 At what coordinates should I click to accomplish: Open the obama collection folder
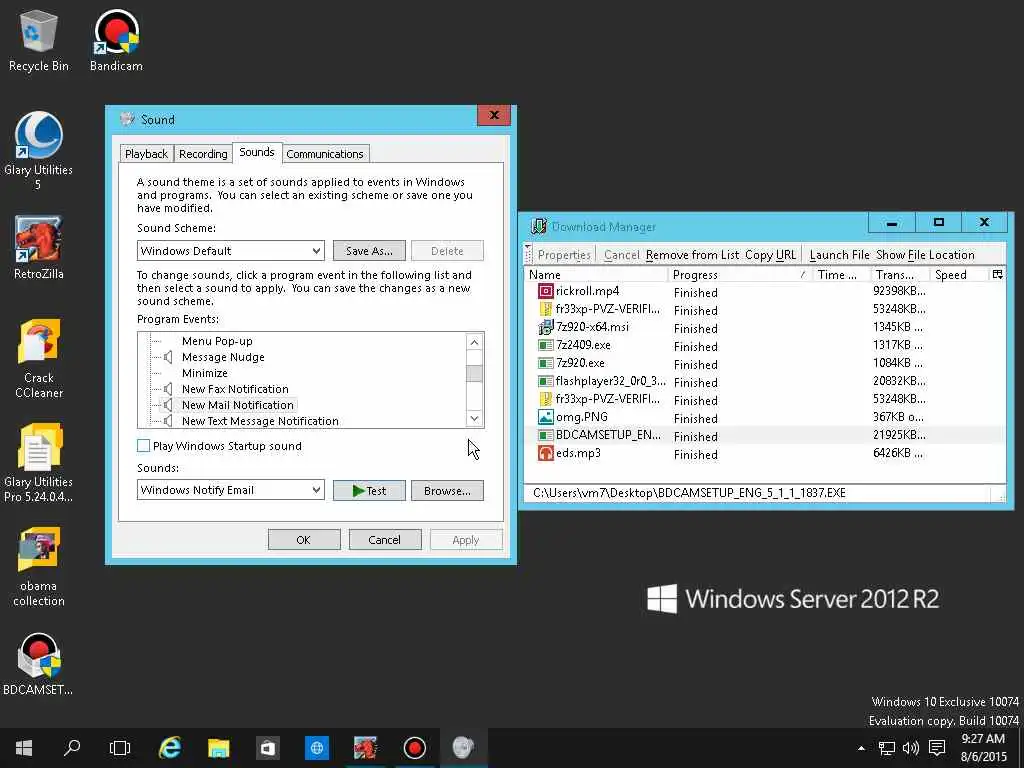click(39, 567)
